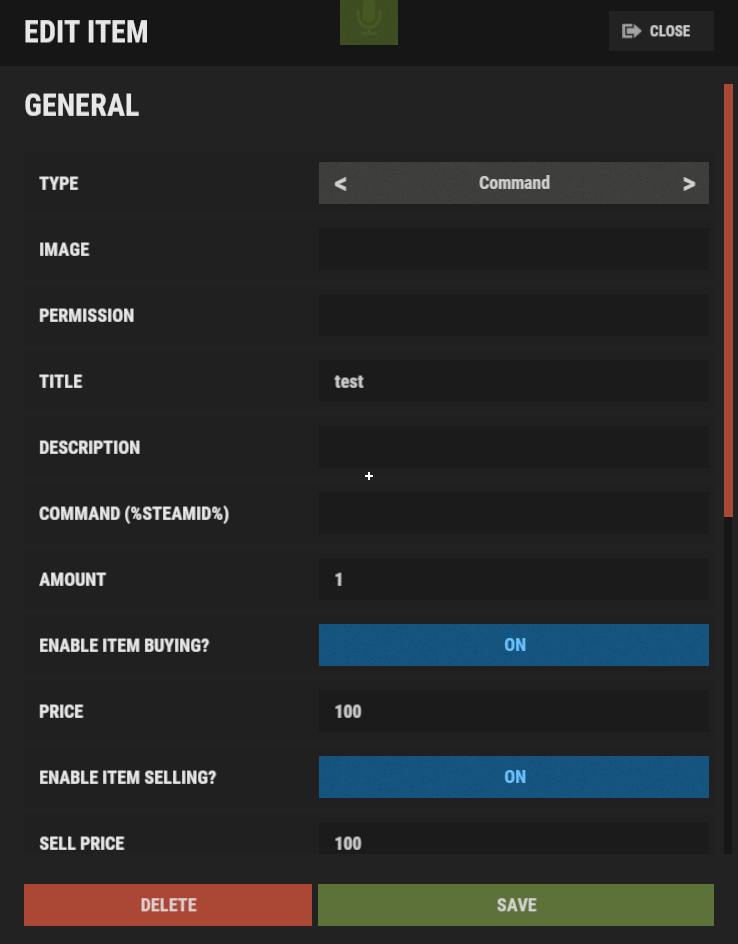
Task: Select the Command (%STEAMID%) input box
Action: coord(514,513)
